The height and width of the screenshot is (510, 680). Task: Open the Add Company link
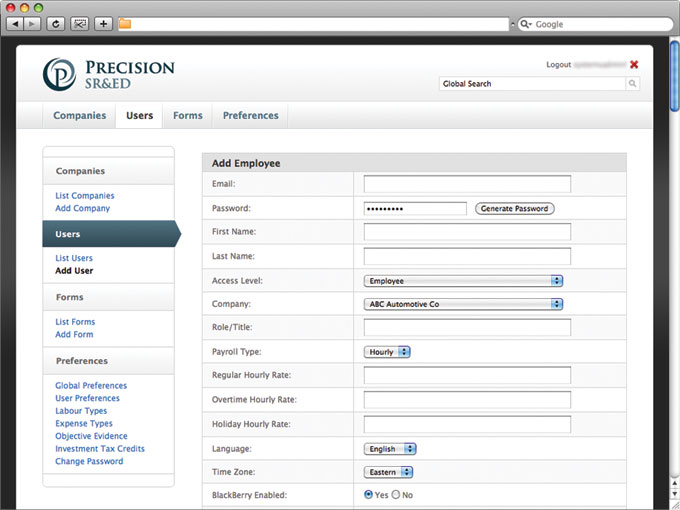[x=82, y=208]
